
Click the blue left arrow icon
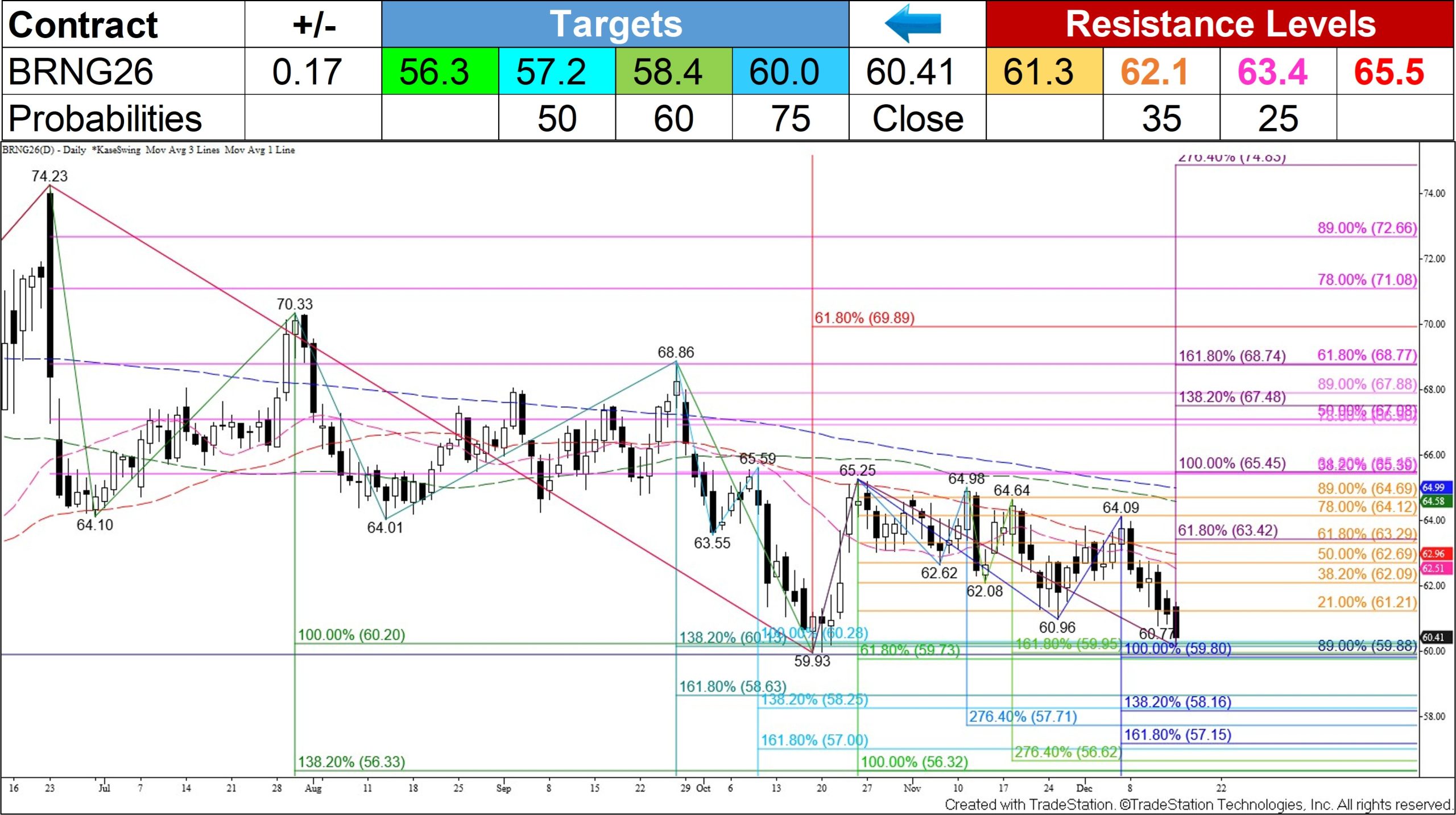coord(913,23)
